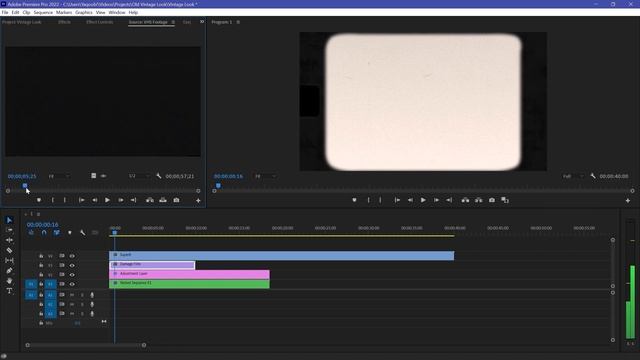Viewport: 640px width, 360px height.
Task: Open the Sequence menu
Action: pos(43,13)
